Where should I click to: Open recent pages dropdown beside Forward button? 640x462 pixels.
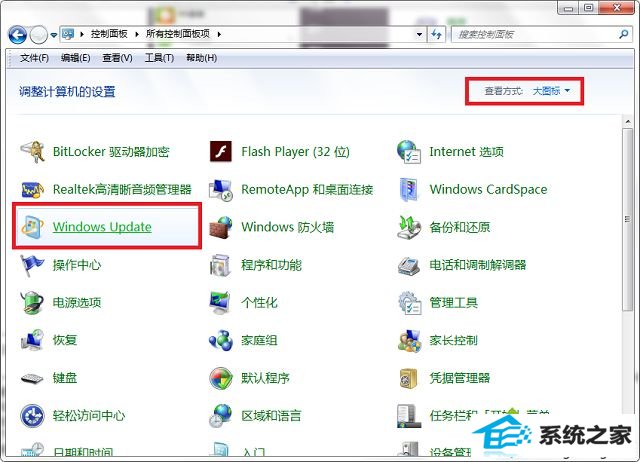point(54,36)
